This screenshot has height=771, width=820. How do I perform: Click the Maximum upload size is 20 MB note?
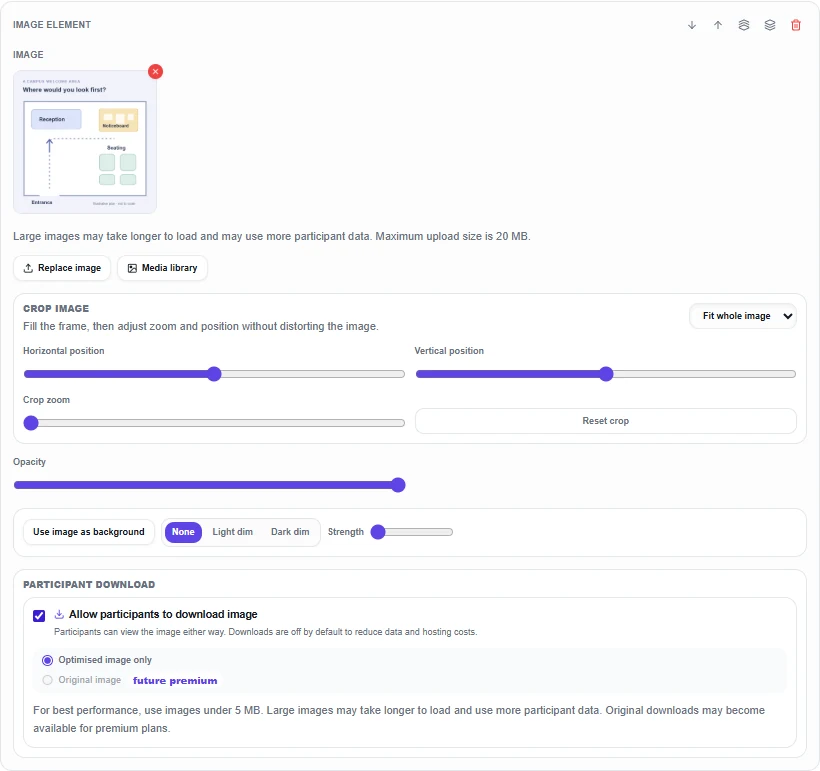coord(453,236)
